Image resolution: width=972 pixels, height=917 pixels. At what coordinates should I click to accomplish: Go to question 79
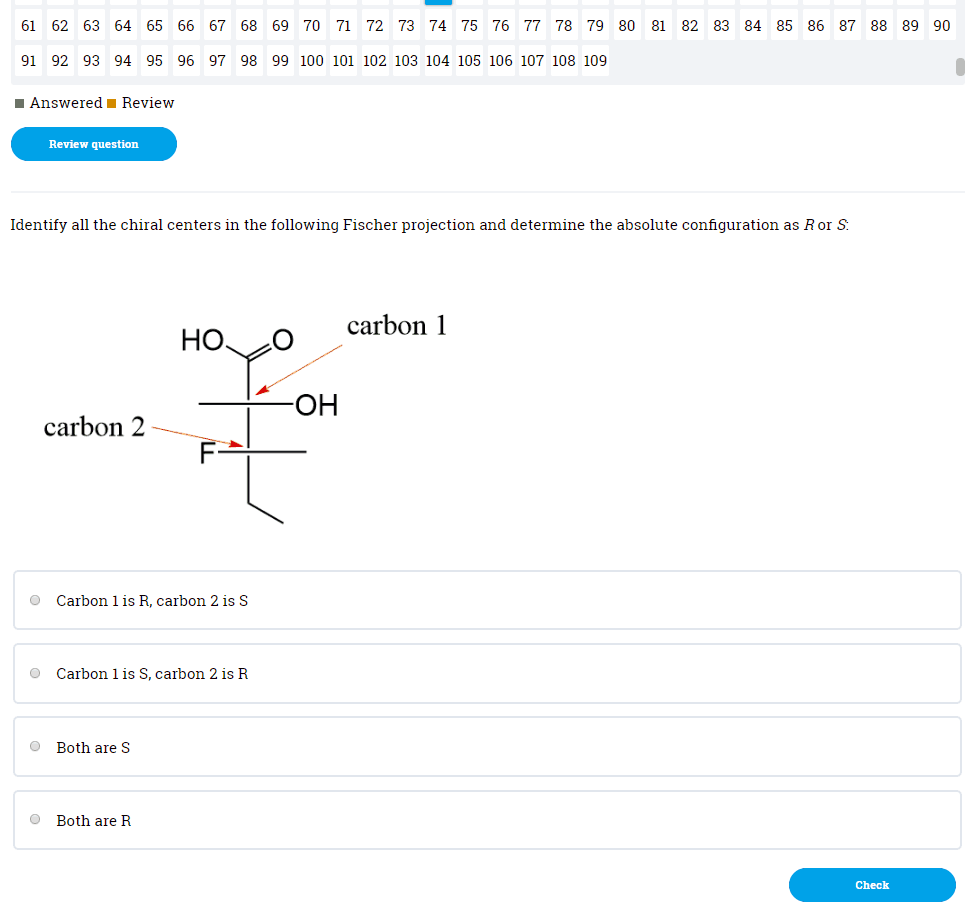pos(595,25)
